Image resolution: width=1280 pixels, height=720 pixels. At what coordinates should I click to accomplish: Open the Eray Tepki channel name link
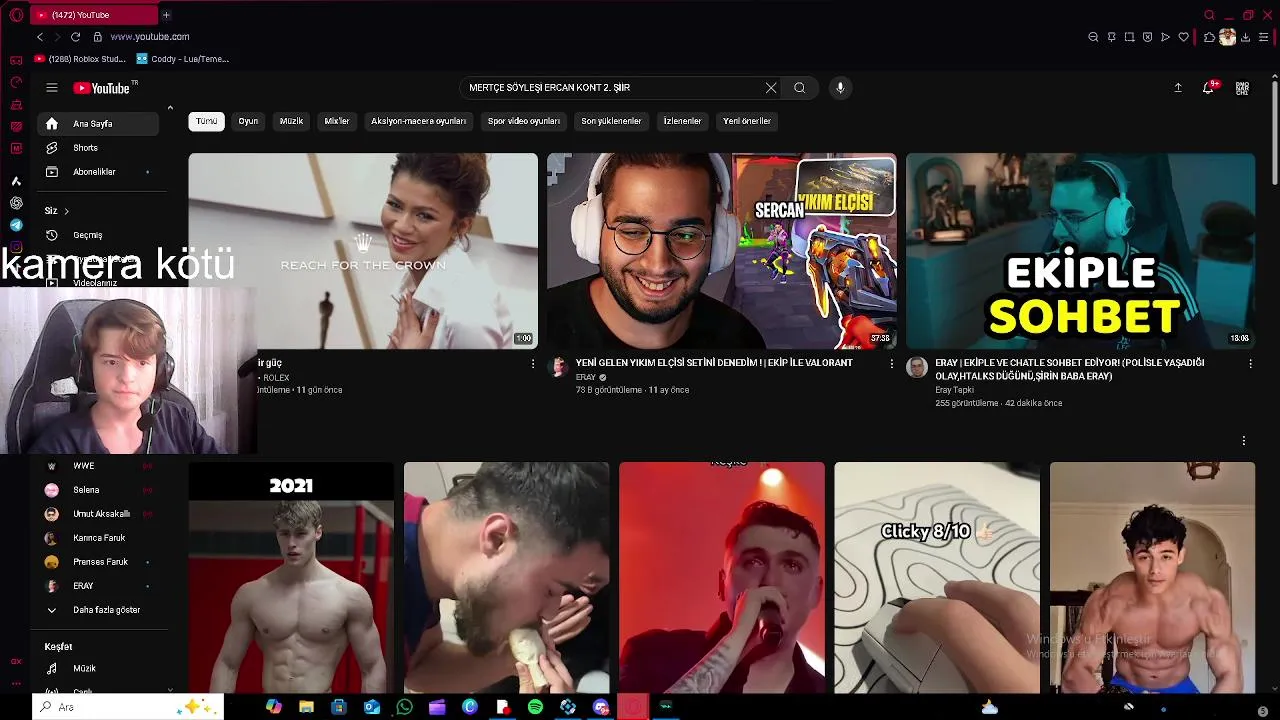pyautogui.click(x=954, y=390)
